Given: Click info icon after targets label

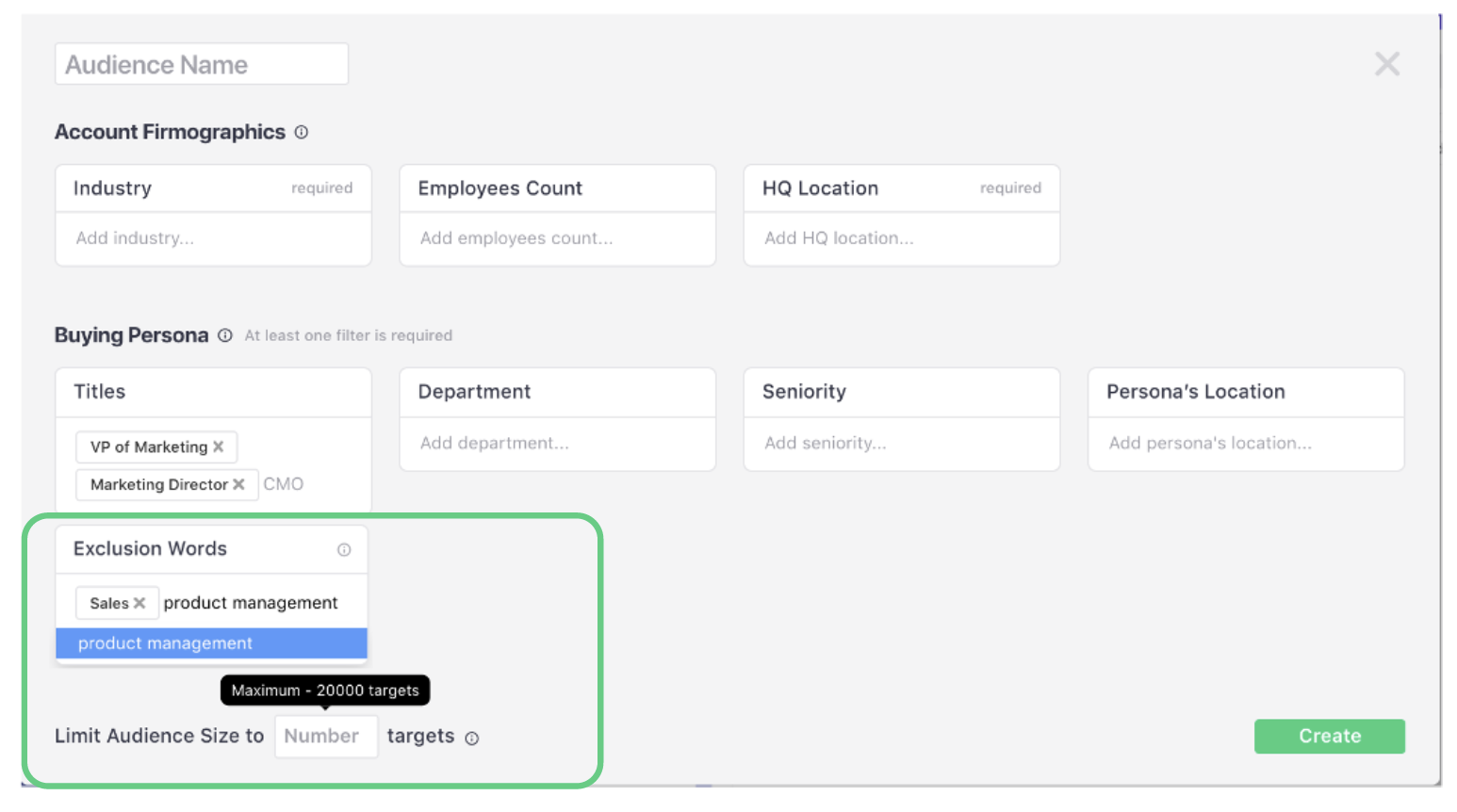Looking at the screenshot, I should tap(472, 739).
